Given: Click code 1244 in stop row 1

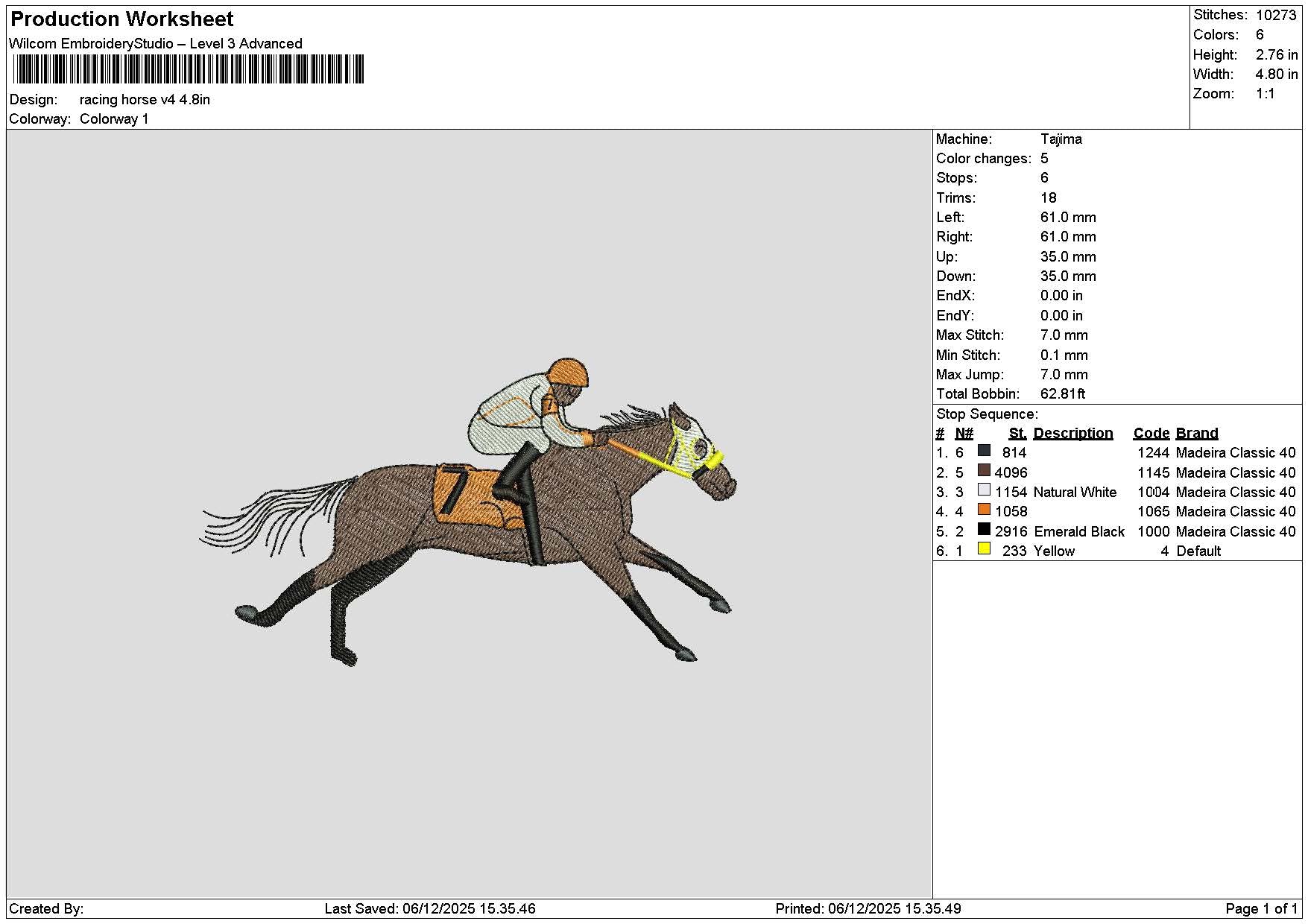Looking at the screenshot, I should pos(1153,452).
